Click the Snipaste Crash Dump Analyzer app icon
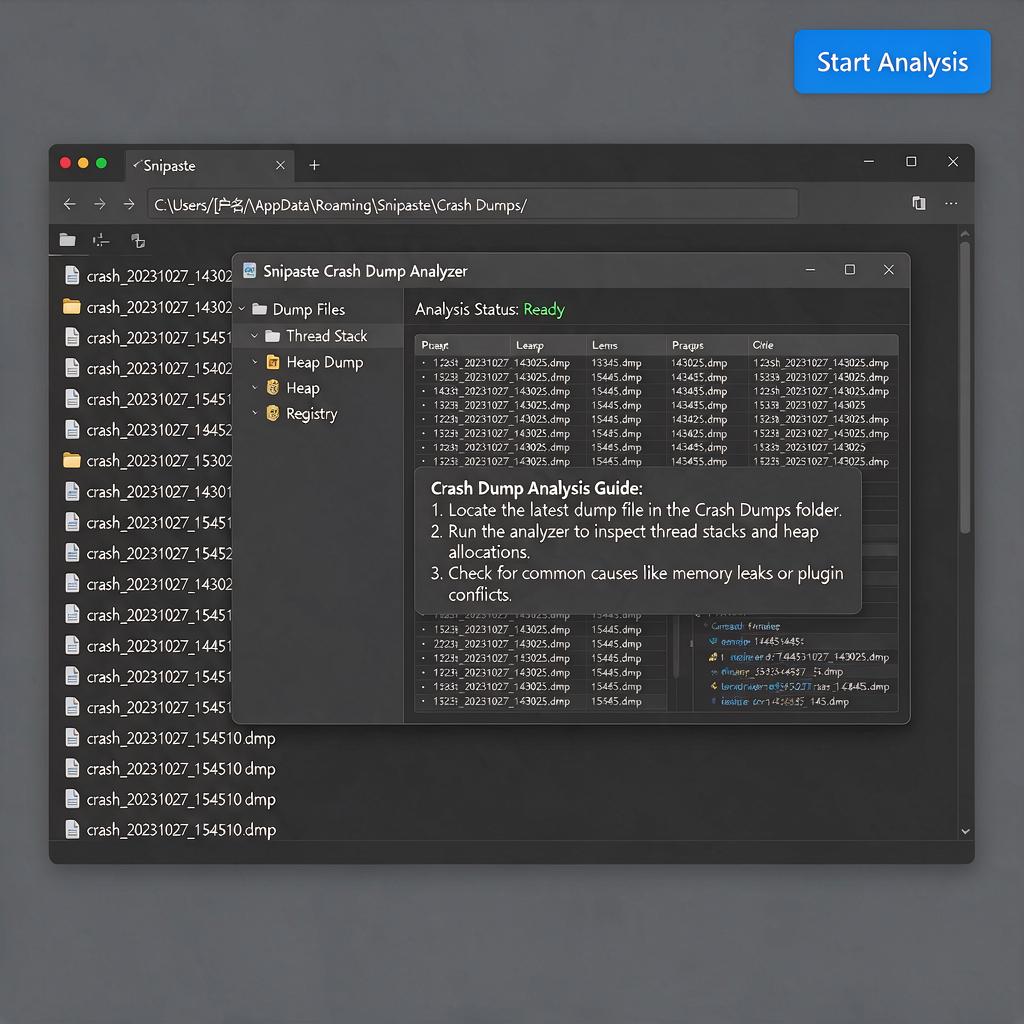Viewport: 1024px width, 1024px height. tap(249, 270)
